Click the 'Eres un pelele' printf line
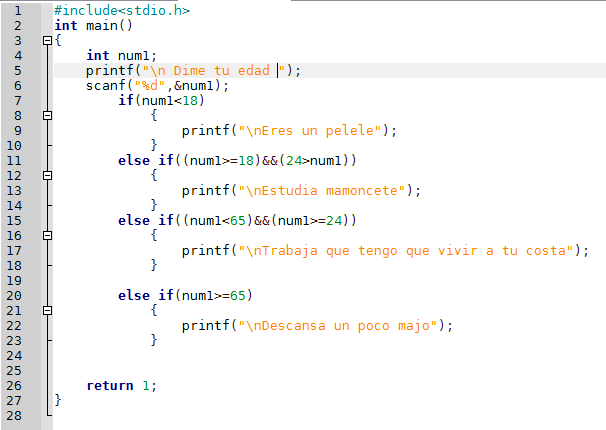This screenshot has height=430, width=606. 289,131
